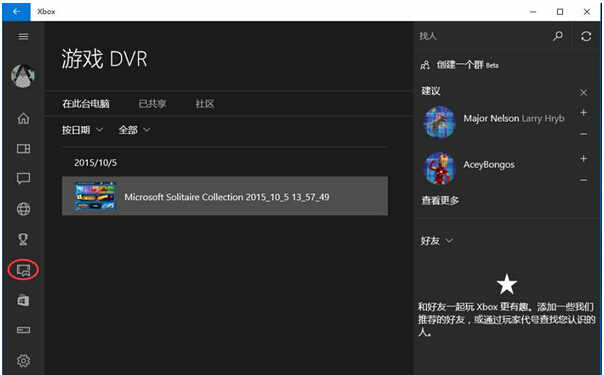Dismiss the 建议 suggestions section
The image size is (604, 375).
point(584,92)
